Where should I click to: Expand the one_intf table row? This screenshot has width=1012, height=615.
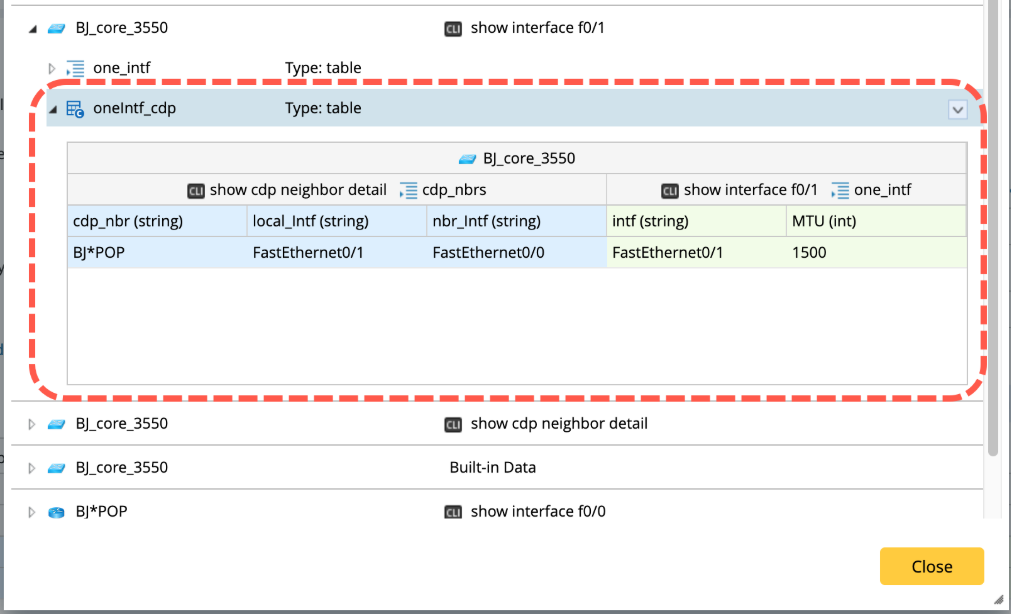tap(53, 69)
